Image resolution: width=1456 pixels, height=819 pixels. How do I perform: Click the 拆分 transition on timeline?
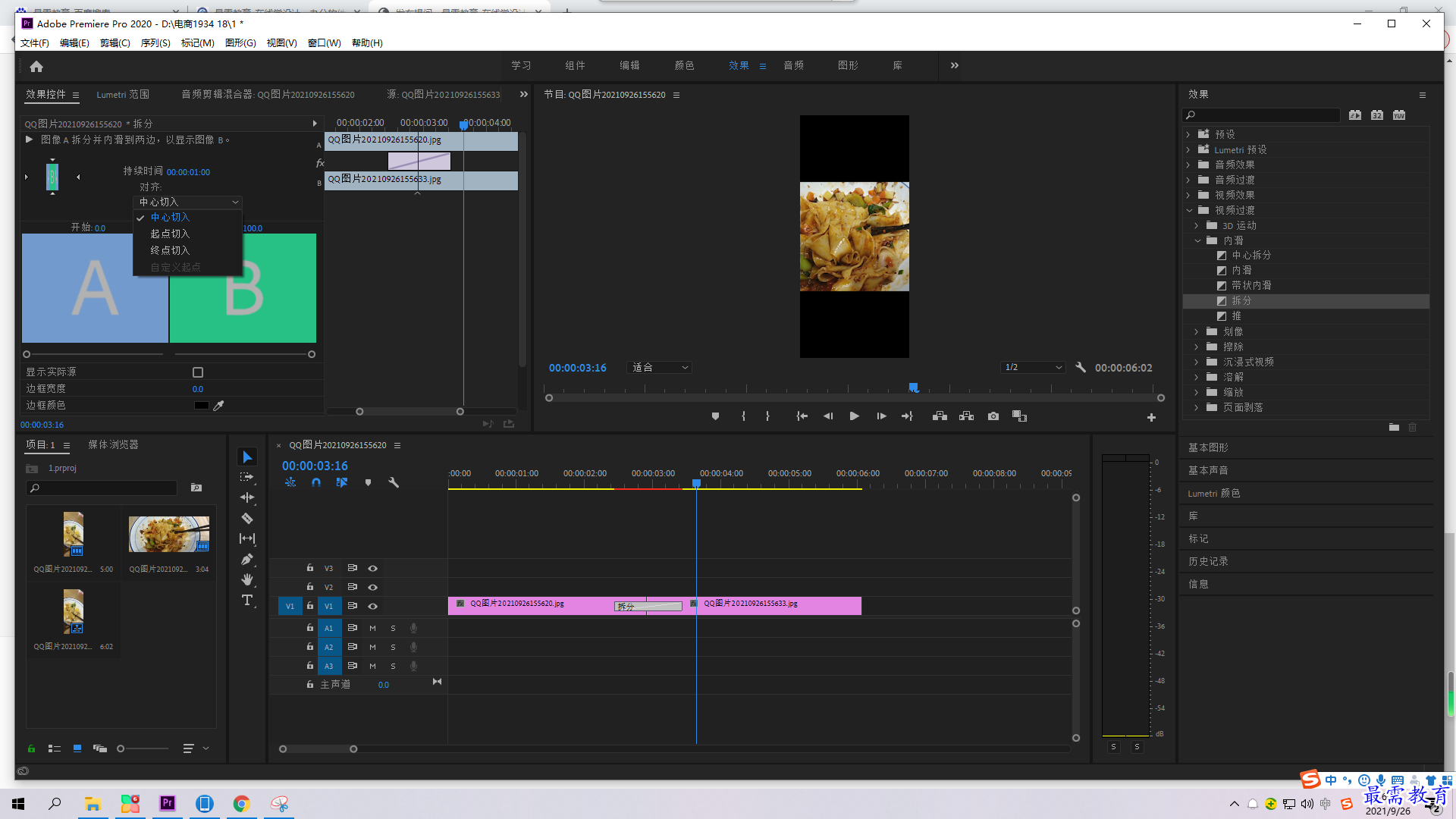[648, 606]
